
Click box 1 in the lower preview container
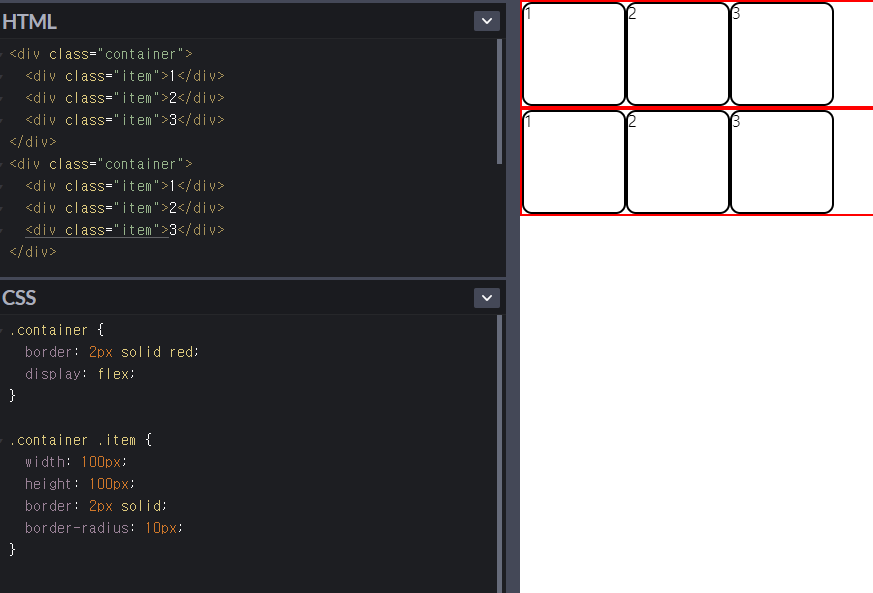pos(573,162)
